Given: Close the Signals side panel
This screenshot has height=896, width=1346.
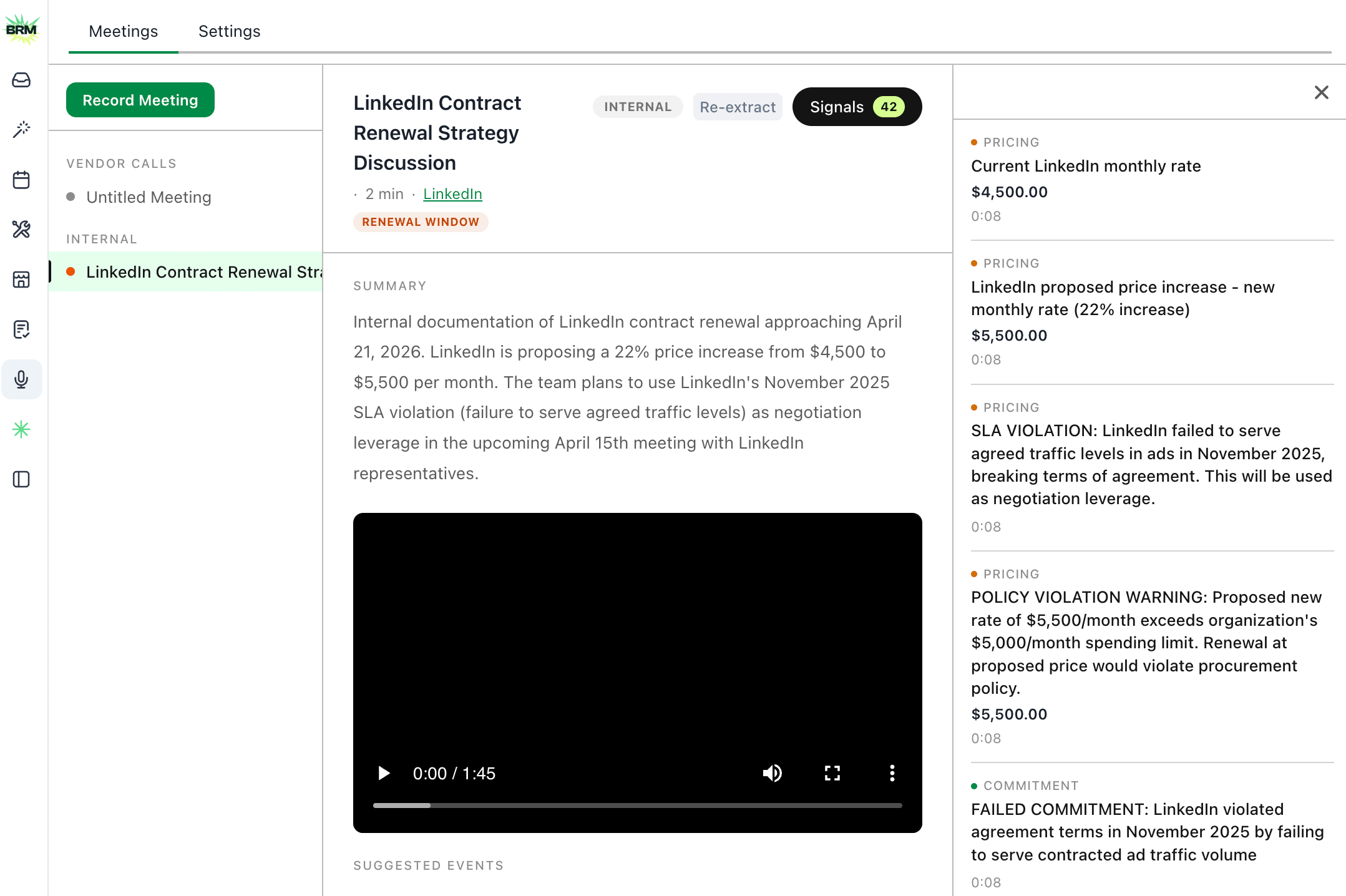Looking at the screenshot, I should point(1321,92).
